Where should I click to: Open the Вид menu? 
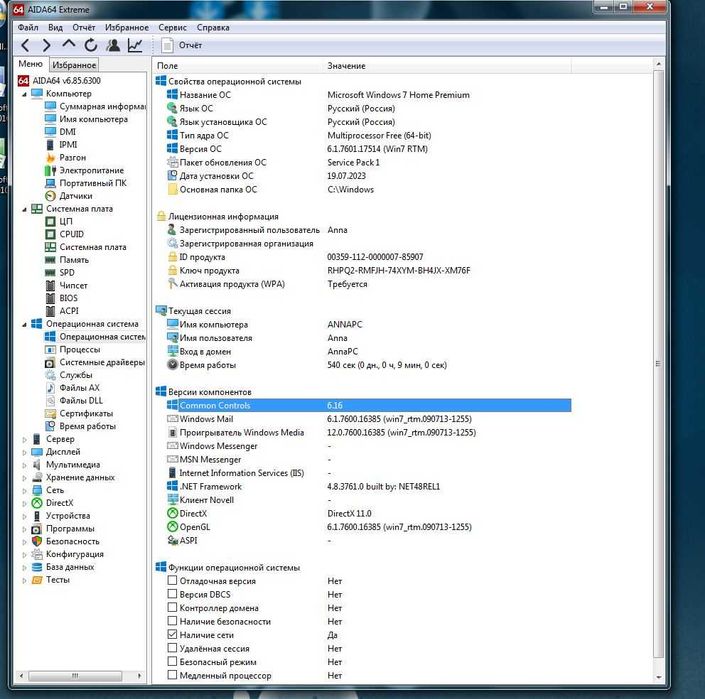coord(55,27)
